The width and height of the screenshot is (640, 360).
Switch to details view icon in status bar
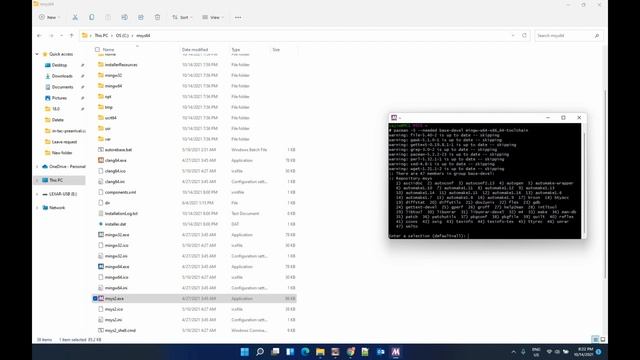(x=596, y=339)
